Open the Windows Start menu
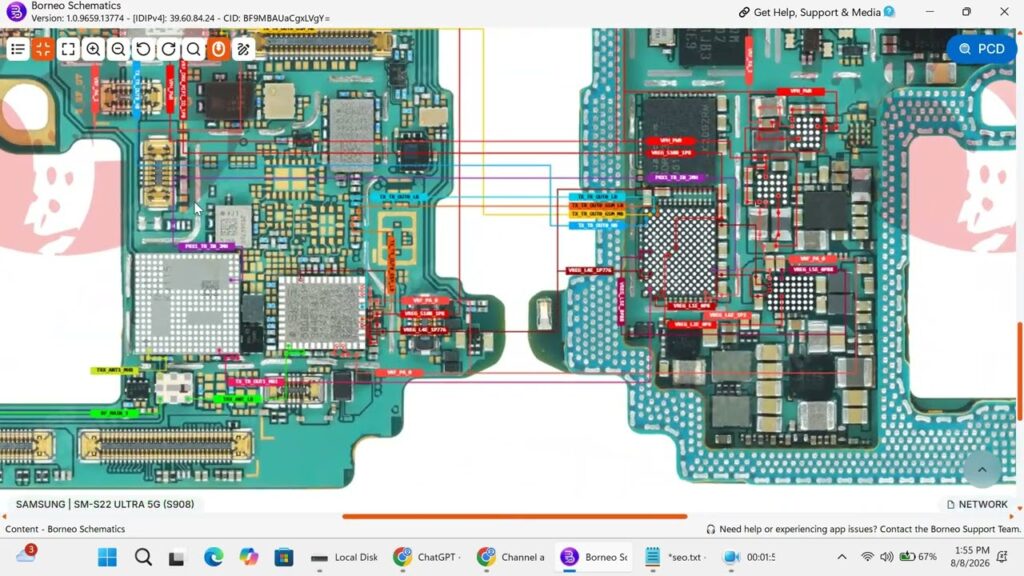Viewport: 1024px width, 576px height. pos(107,557)
